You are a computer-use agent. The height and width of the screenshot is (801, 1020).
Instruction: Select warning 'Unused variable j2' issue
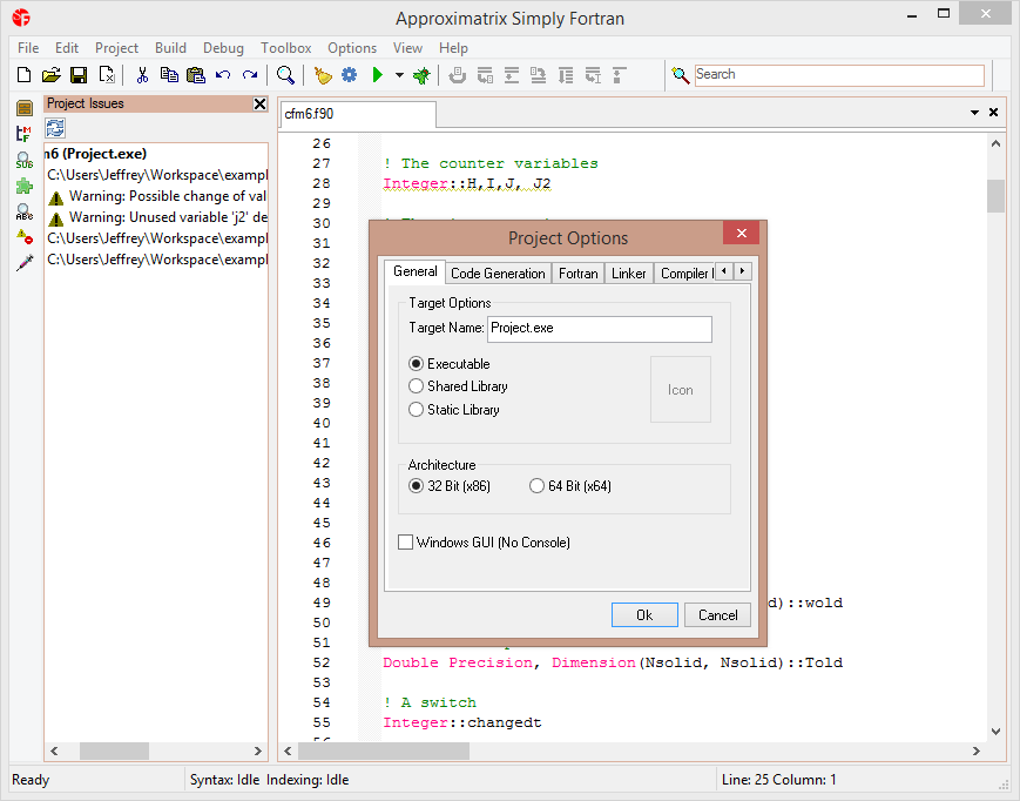(x=157, y=217)
